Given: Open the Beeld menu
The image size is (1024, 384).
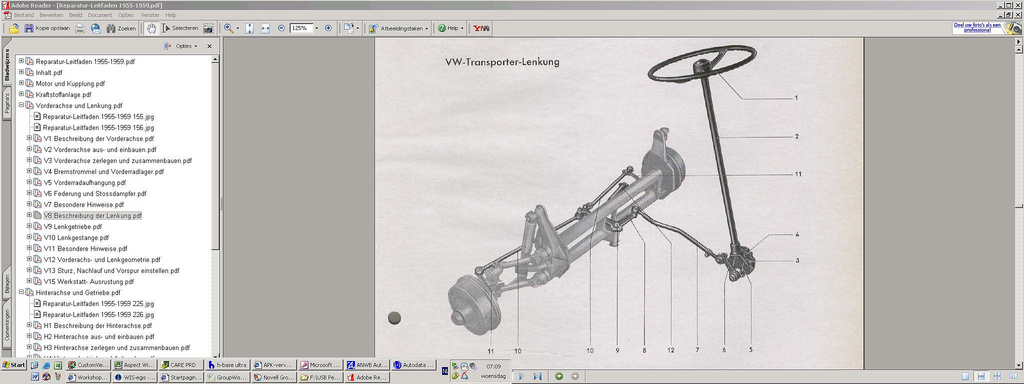Looking at the screenshot, I should (x=76, y=14).
